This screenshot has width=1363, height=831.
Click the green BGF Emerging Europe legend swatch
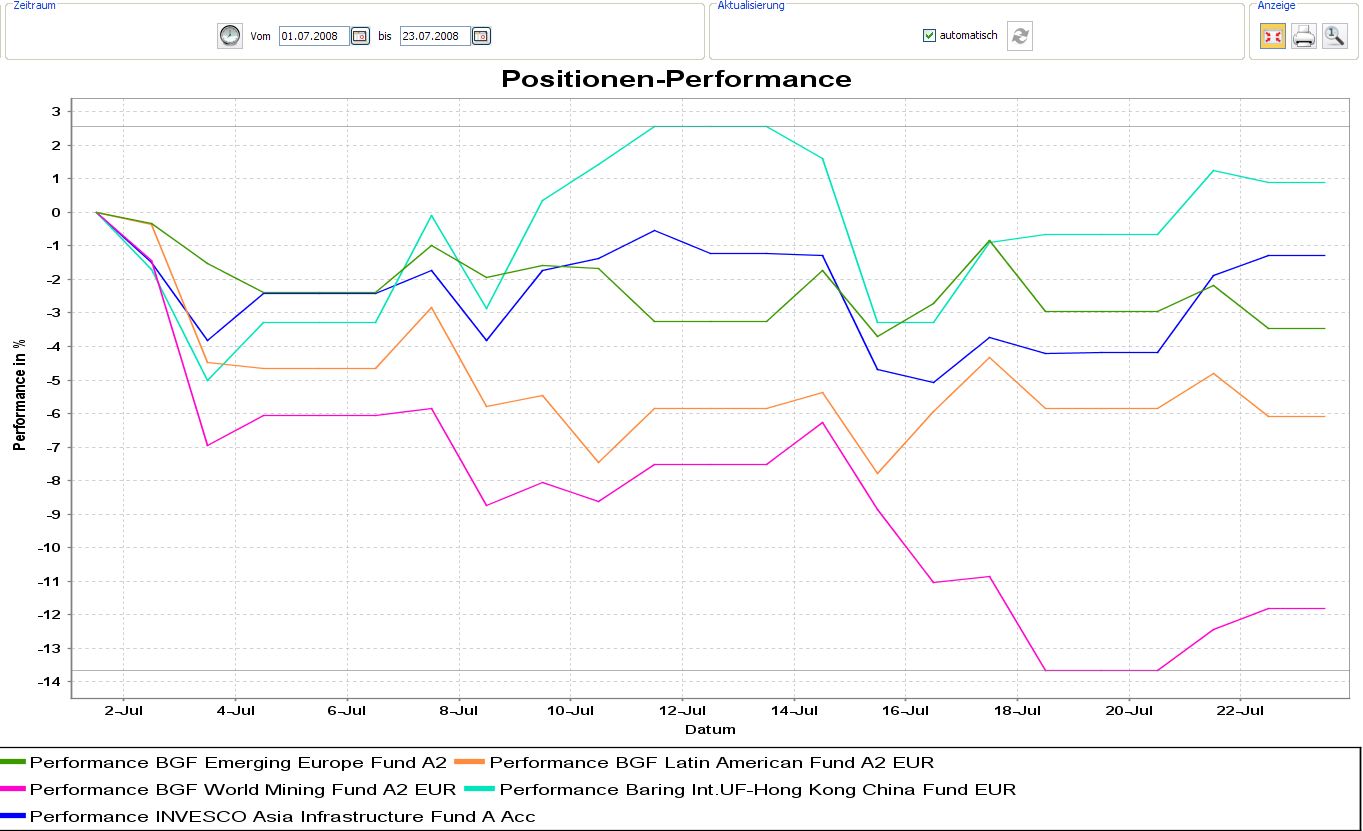14,763
